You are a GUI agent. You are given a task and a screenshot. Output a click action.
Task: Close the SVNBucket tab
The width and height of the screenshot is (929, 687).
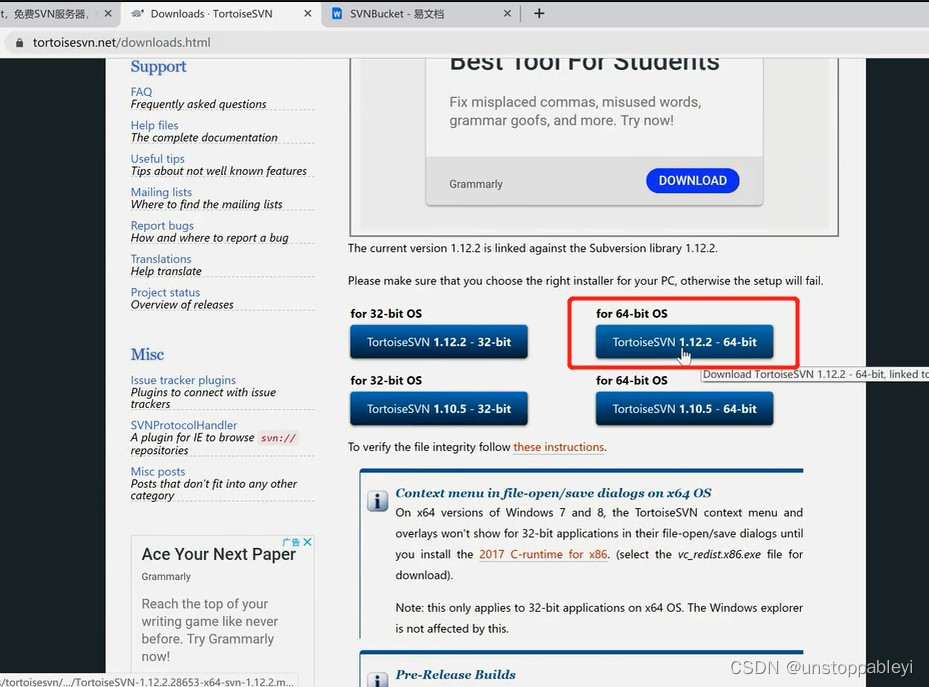507,14
